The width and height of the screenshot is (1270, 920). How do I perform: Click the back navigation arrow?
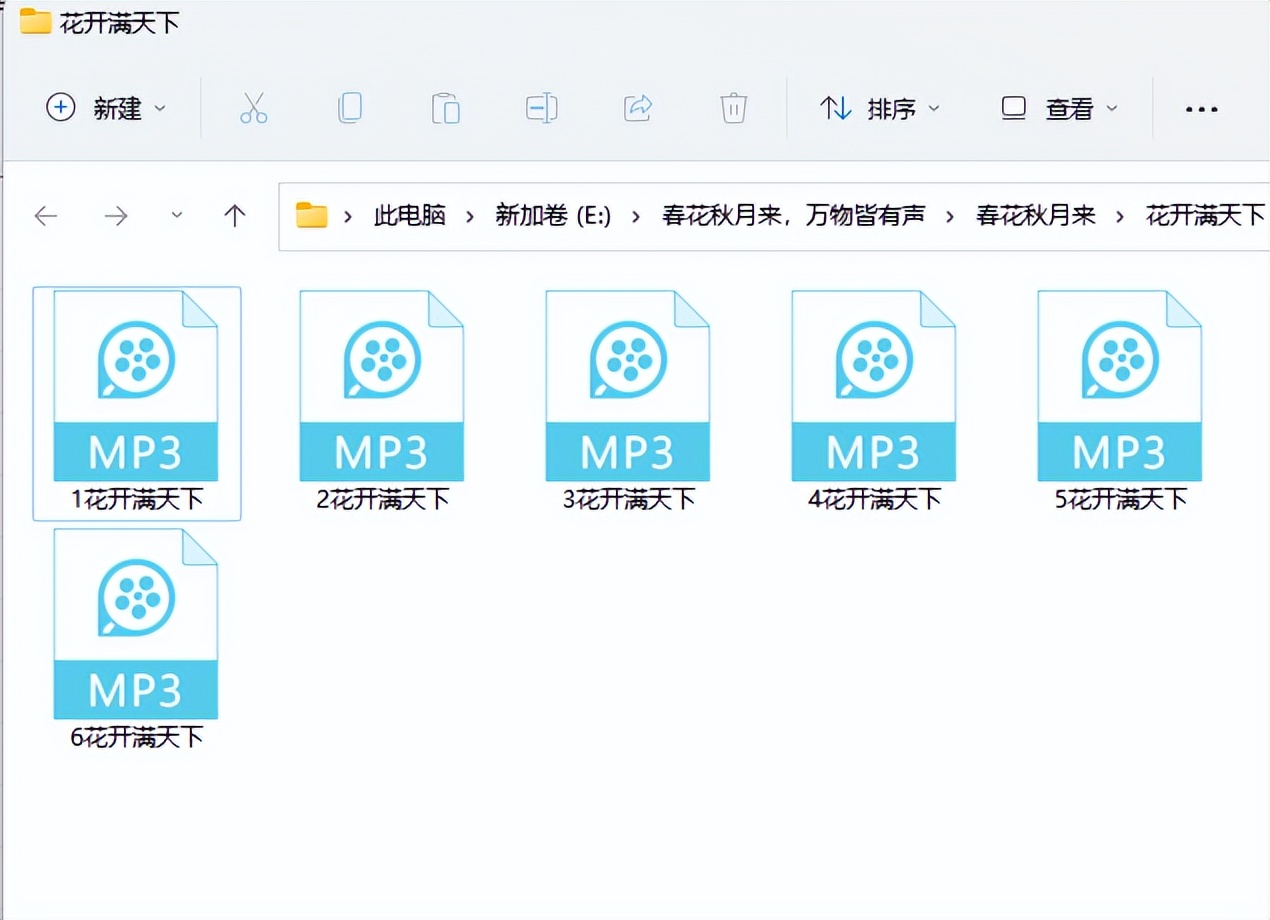click(46, 216)
